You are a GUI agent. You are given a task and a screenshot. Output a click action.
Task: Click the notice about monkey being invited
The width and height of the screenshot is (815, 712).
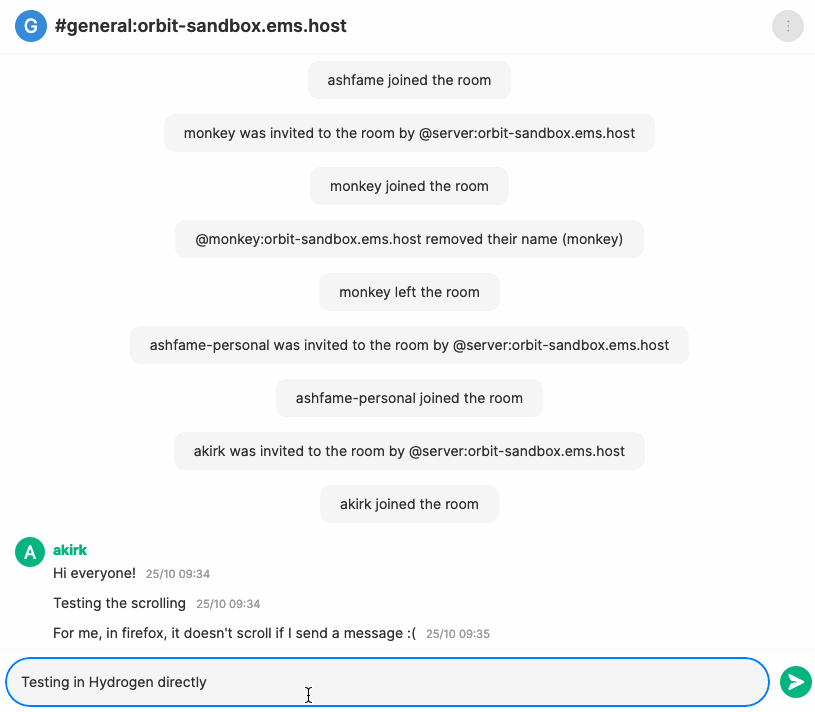408,132
